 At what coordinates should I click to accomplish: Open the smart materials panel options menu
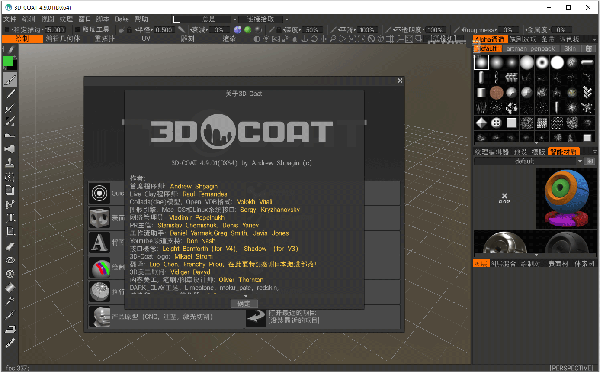595,152
